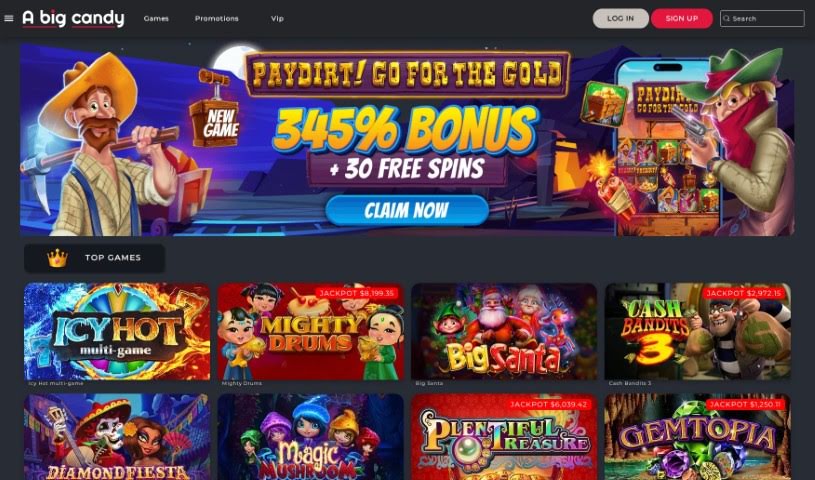The width and height of the screenshot is (815, 480).
Task: Open the Icy Hot multi-game thumbnail
Action: point(117,331)
